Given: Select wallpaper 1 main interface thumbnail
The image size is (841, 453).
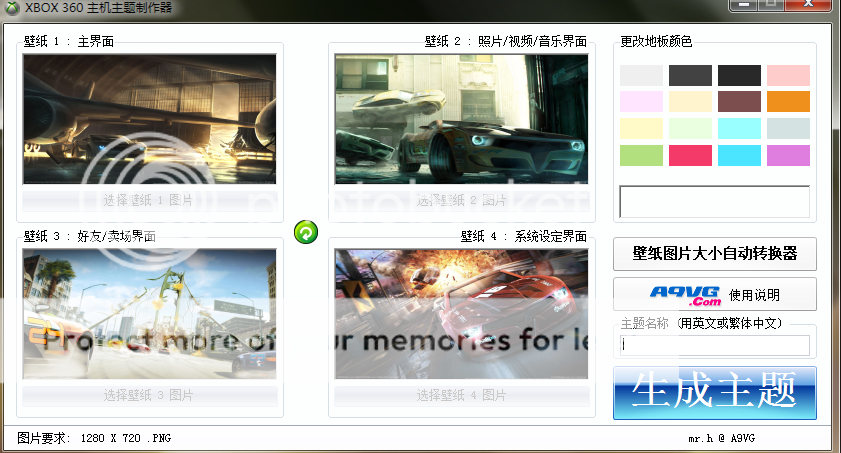Looking at the screenshot, I should tap(149, 118).
